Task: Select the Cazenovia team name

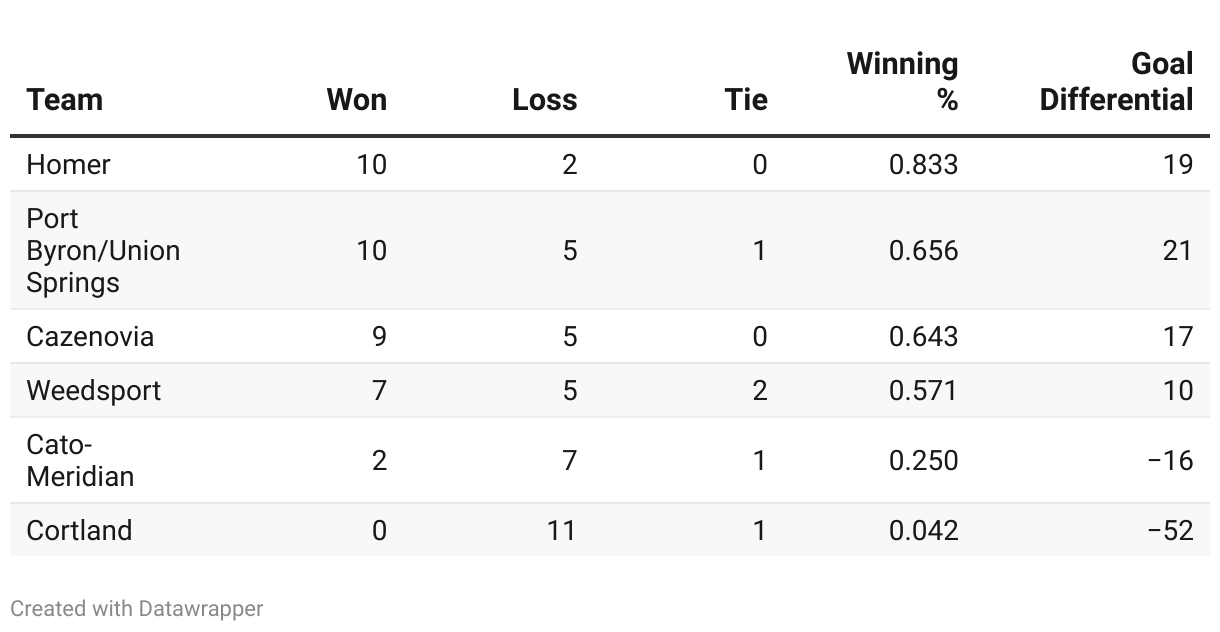Action: coord(90,336)
